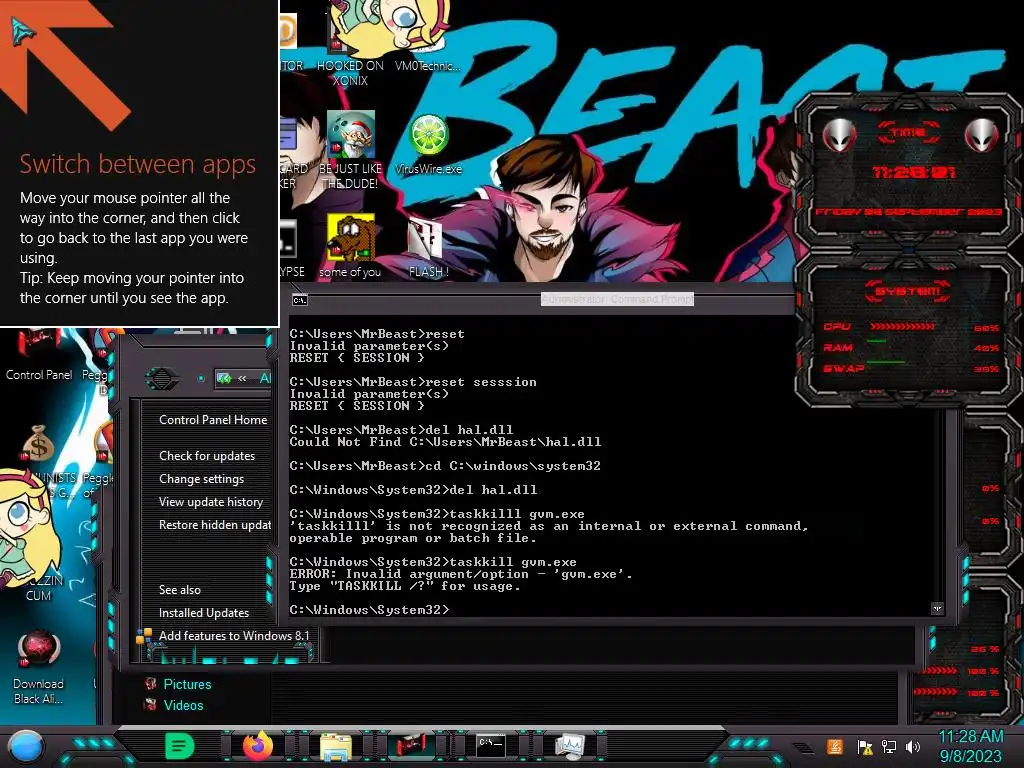Open the money bag desktop icon

coord(39,443)
